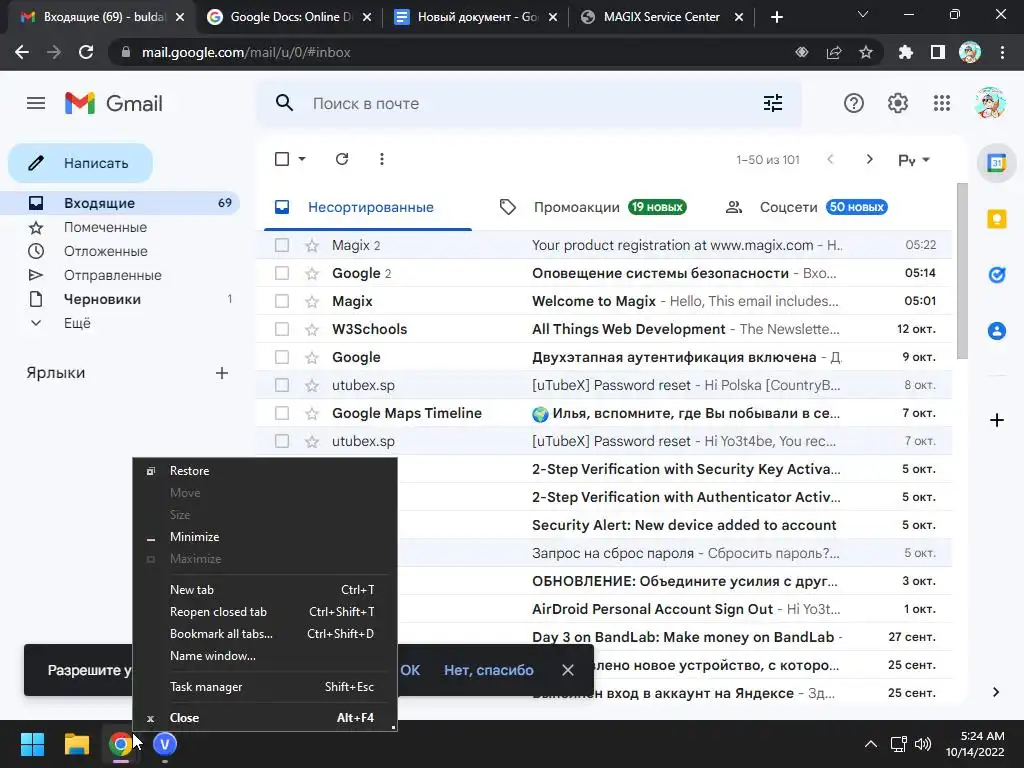The height and width of the screenshot is (768, 1024).
Task: Open volume control in system tray
Action: [922, 744]
